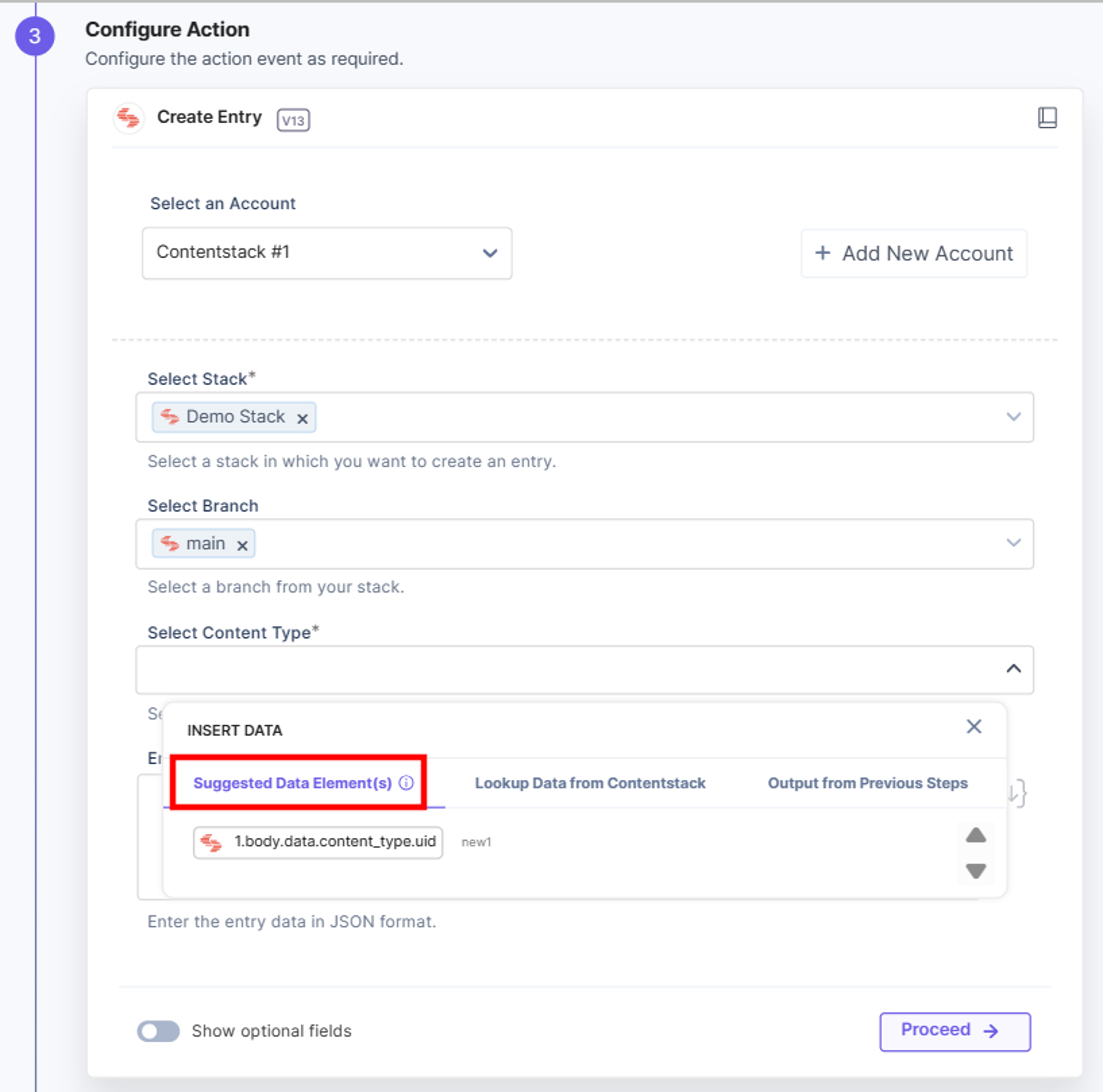Image resolution: width=1103 pixels, height=1092 pixels.
Task: Close the Insert Data panel
Action: [973, 726]
